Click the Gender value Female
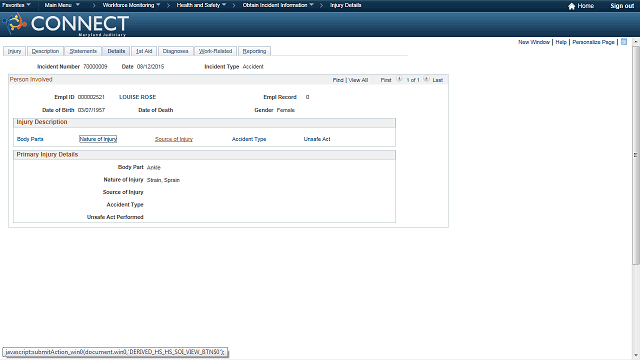Screen dimensions: 640x360 286,110
